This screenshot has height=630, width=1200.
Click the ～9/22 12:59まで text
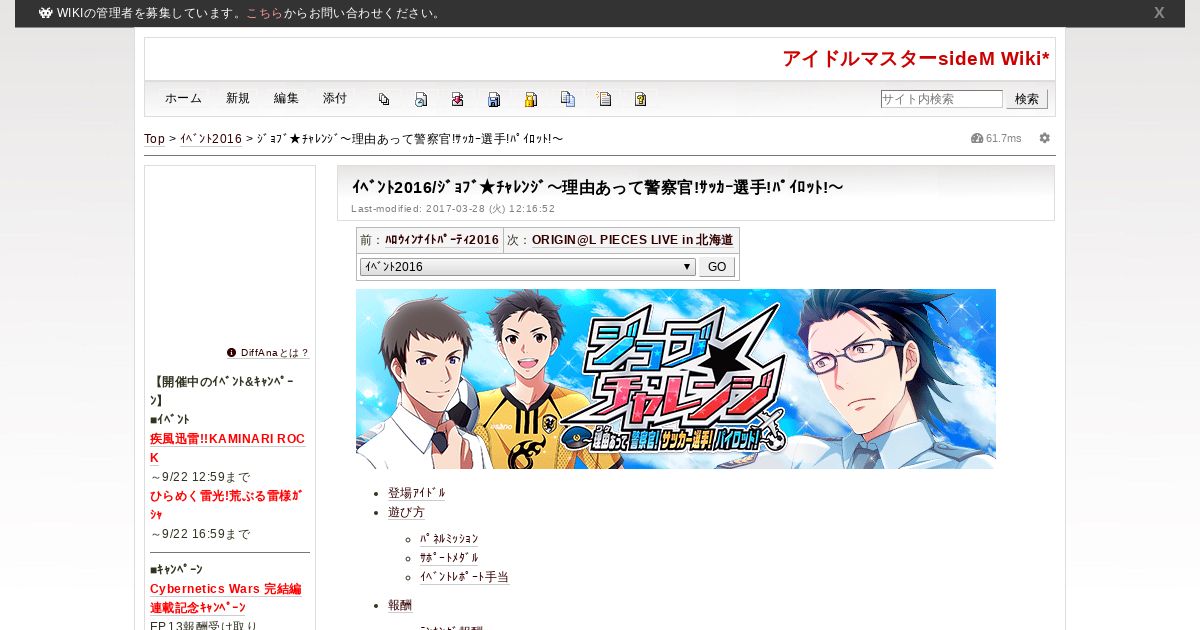[x=200, y=477]
